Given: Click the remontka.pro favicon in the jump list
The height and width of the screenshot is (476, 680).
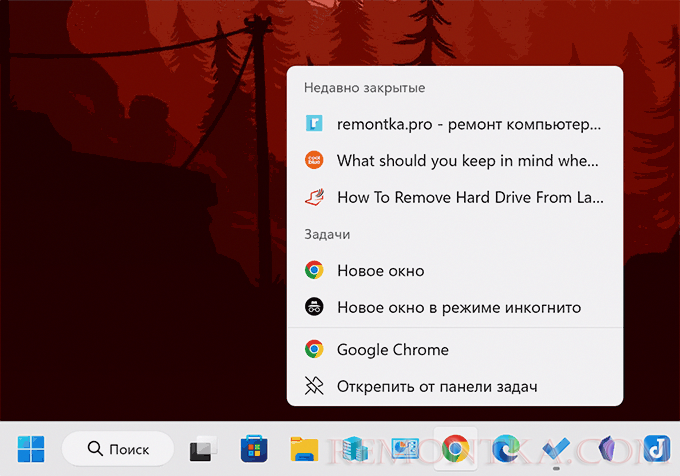Looking at the screenshot, I should tap(314, 124).
